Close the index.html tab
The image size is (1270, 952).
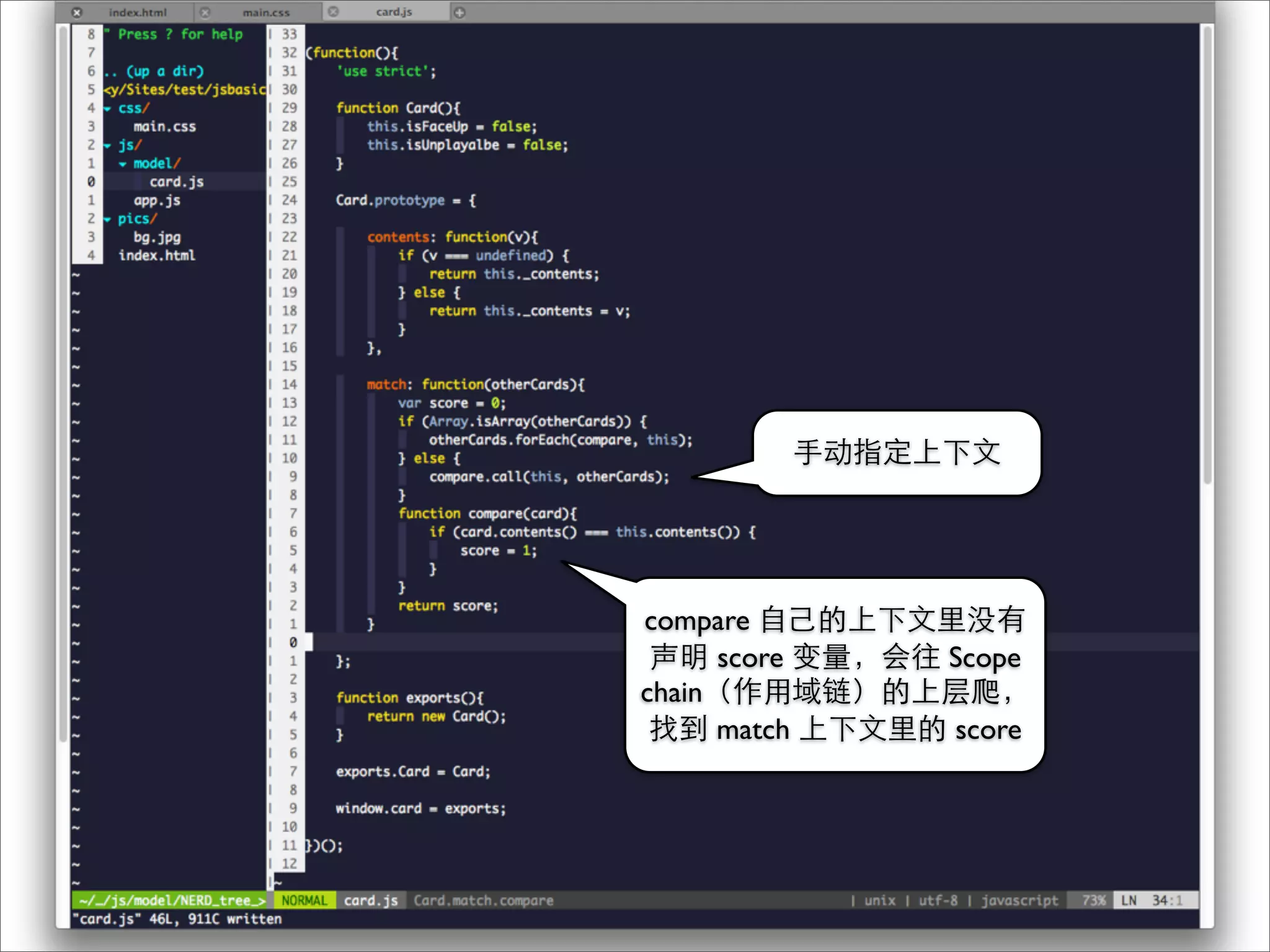click(x=77, y=12)
